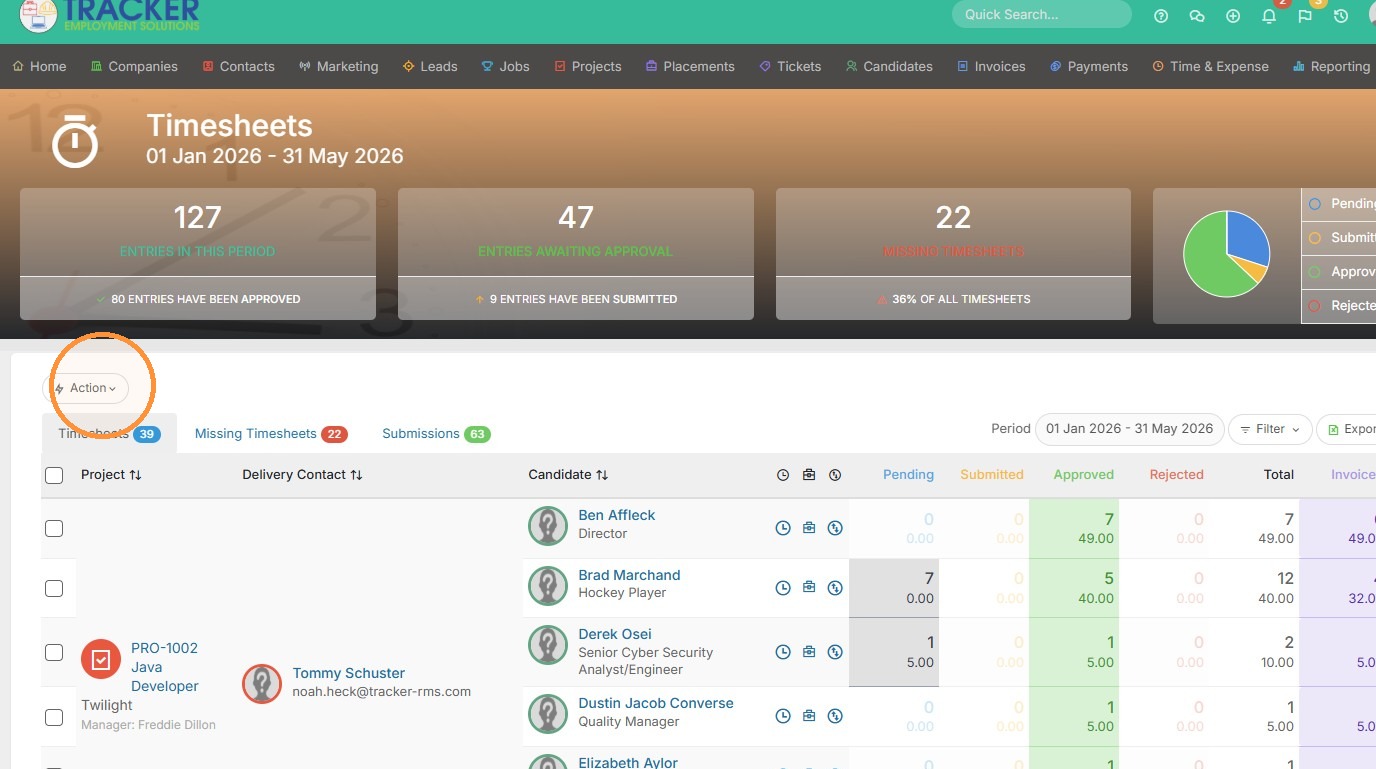Open the Derek Osei candidate link

click(615, 634)
